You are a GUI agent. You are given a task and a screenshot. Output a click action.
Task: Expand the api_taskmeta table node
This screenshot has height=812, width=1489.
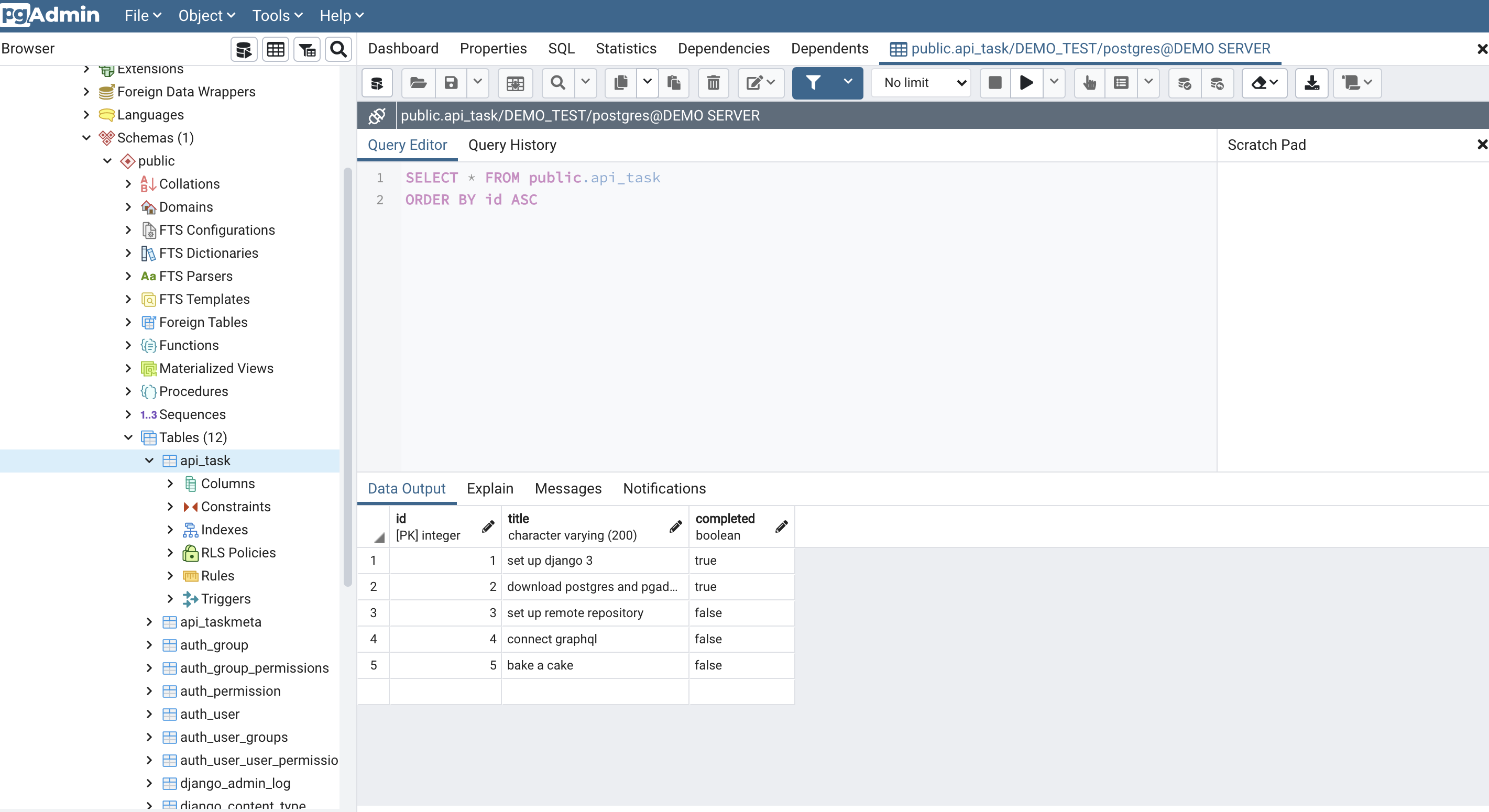tap(149, 622)
